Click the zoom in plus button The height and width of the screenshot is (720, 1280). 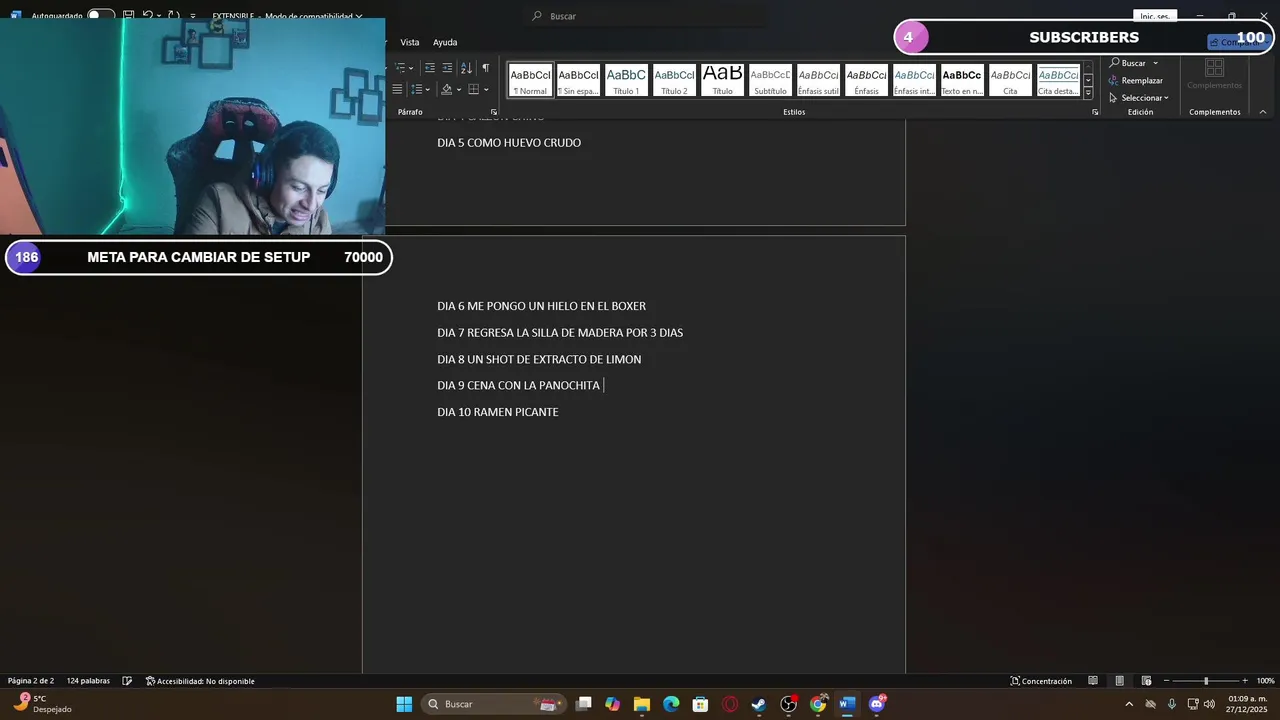click(1245, 681)
